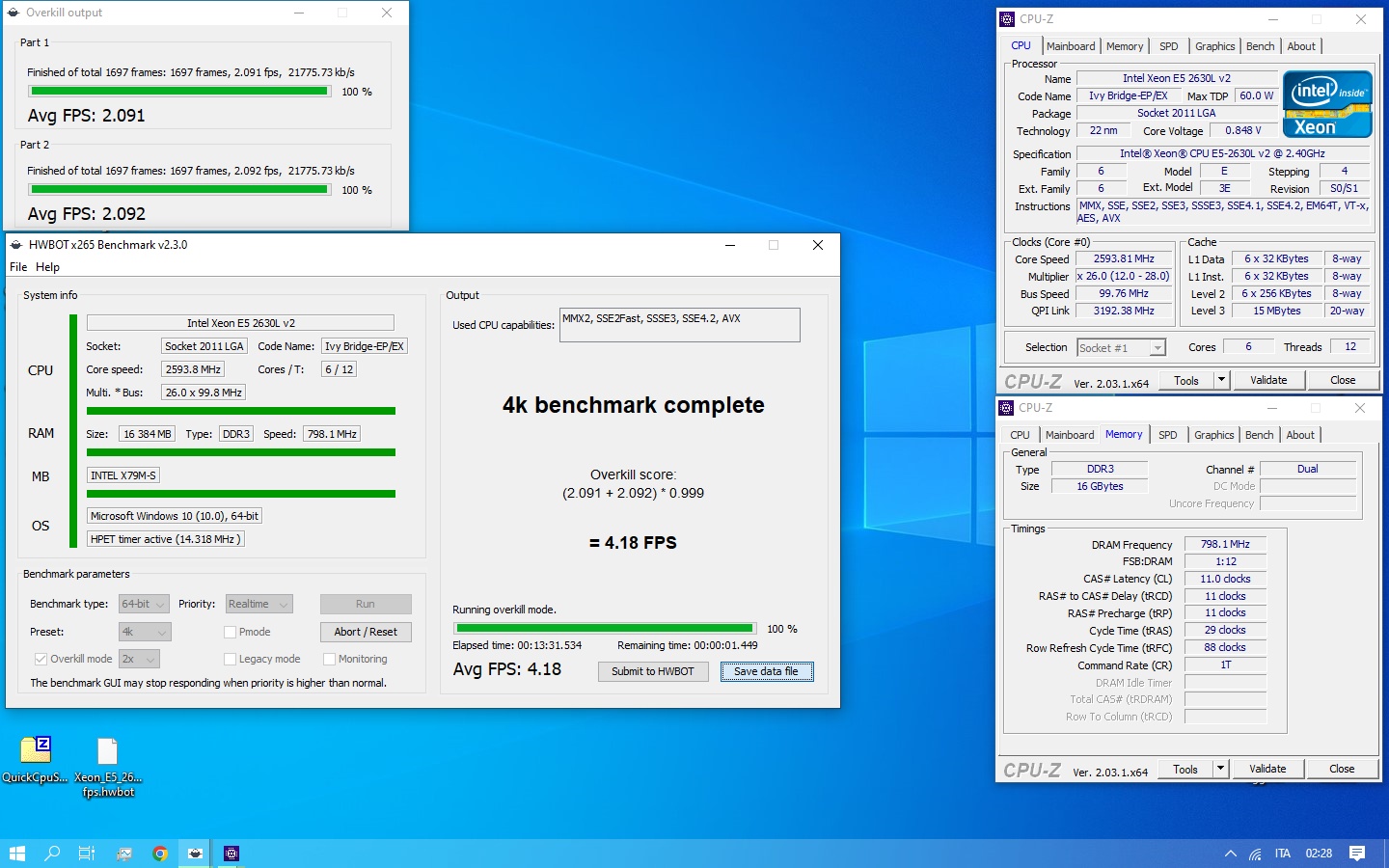This screenshot has width=1389, height=868.
Task: Enable the Monitoring checkbox
Action: [x=329, y=659]
